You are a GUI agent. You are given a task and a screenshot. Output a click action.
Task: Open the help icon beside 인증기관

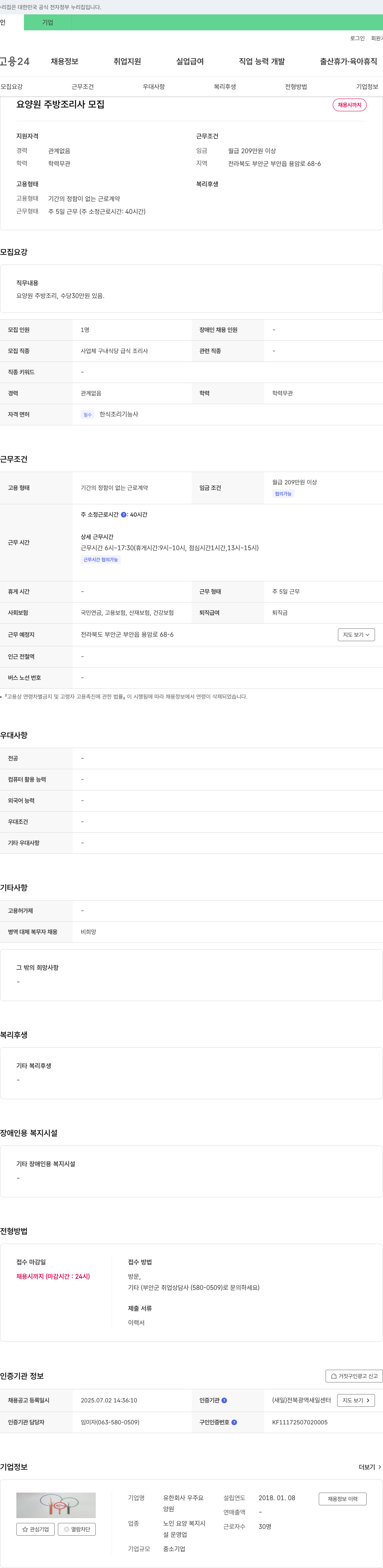[x=224, y=1400]
